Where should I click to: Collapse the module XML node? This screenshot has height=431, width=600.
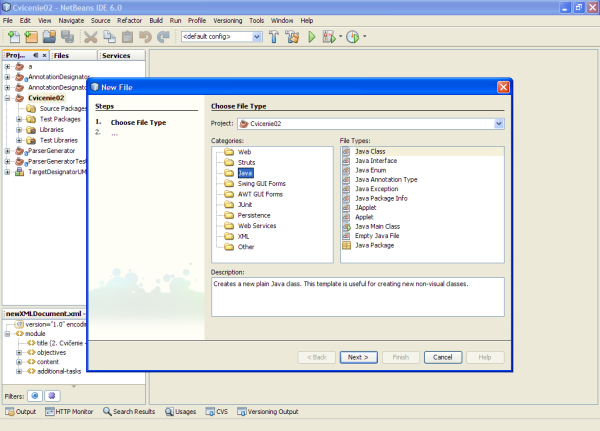click(x=8, y=334)
